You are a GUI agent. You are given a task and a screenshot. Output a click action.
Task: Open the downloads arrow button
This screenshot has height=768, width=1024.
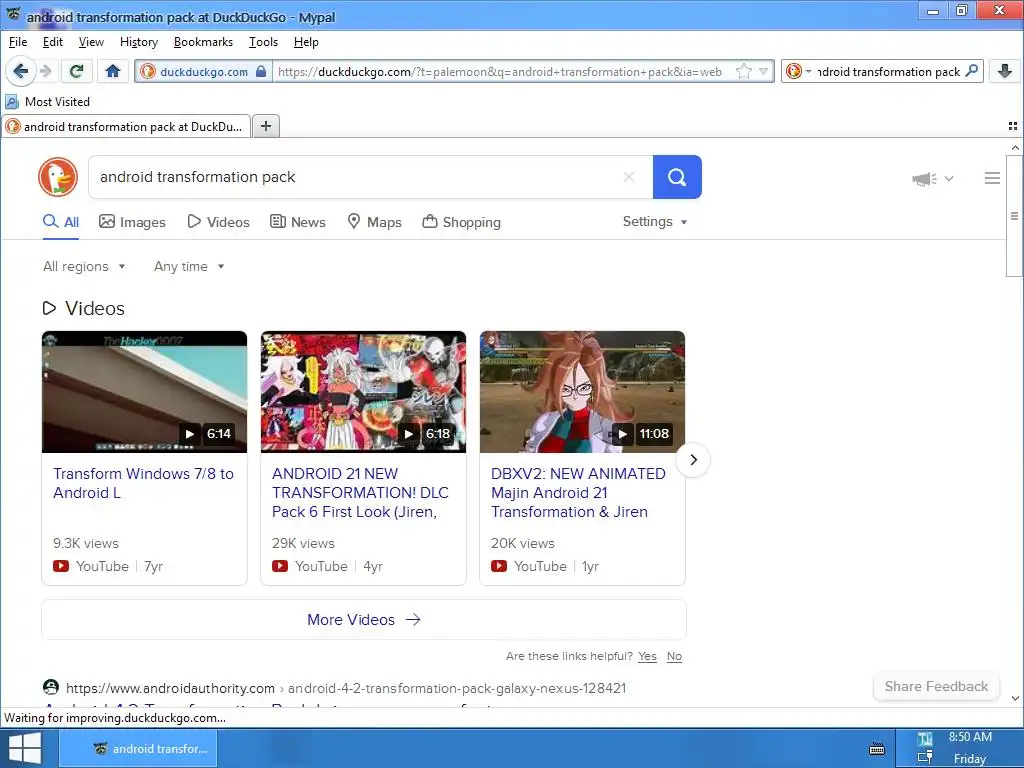(x=1005, y=71)
